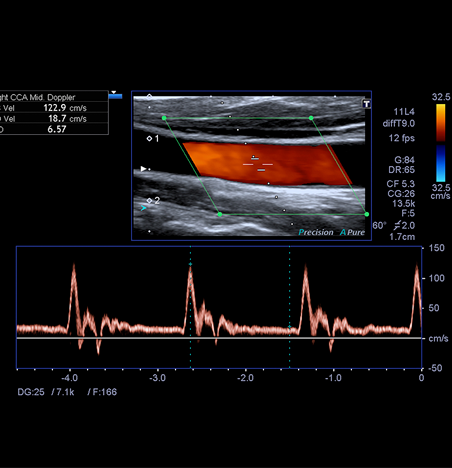
Task: Click the upper 32.5 color scale limit
Action: pyautogui.click(x=441, y=97)
